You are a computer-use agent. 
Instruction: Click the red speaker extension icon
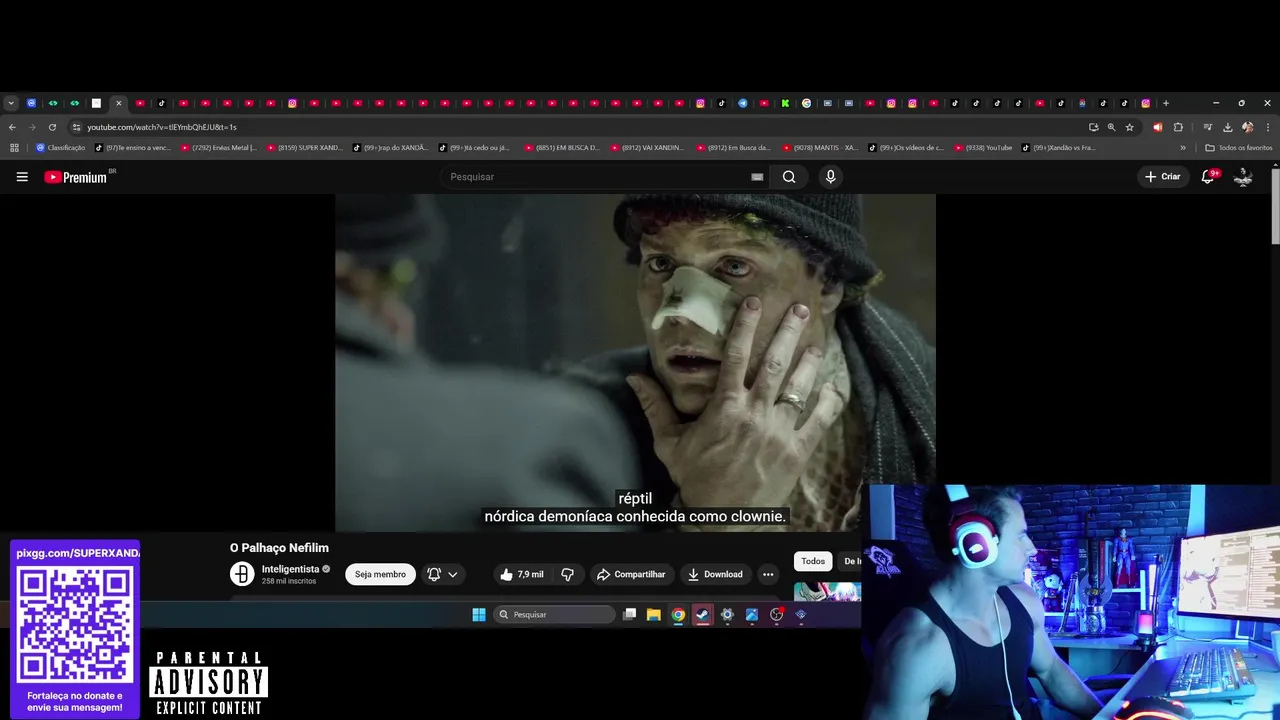click(1158, 127)
